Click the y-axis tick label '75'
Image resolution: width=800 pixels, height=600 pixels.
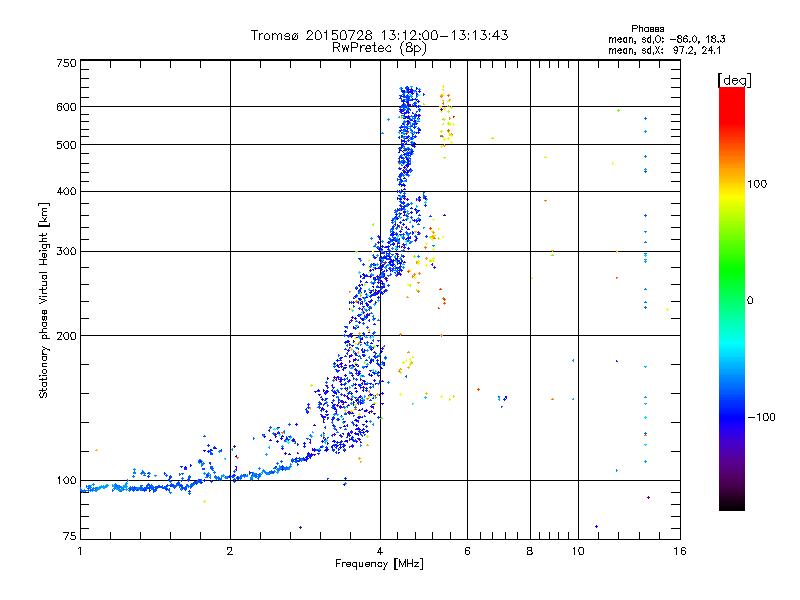pyautogui.click(x=70, y=536)
